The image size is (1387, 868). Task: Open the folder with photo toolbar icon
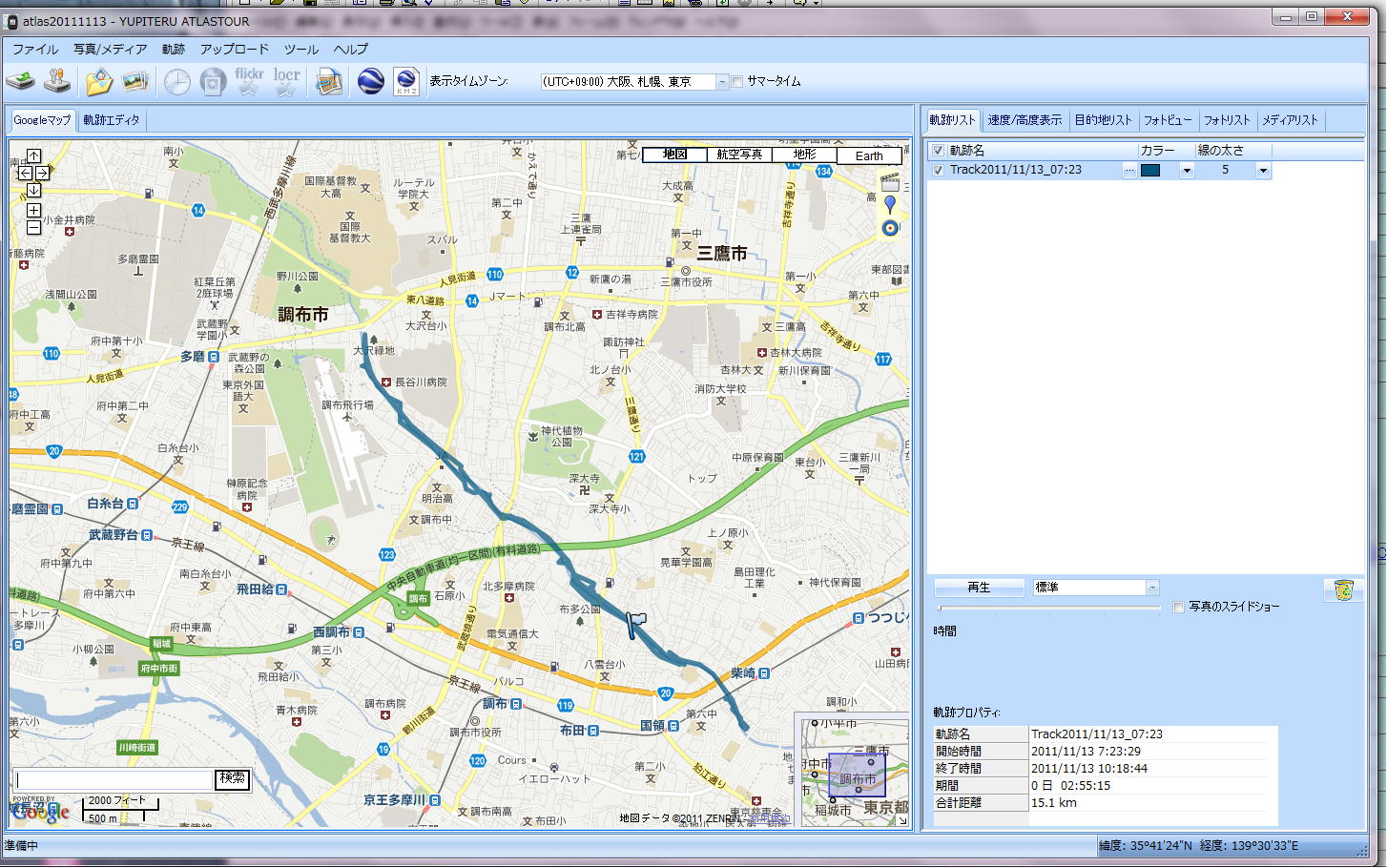[x=98, y=82]
